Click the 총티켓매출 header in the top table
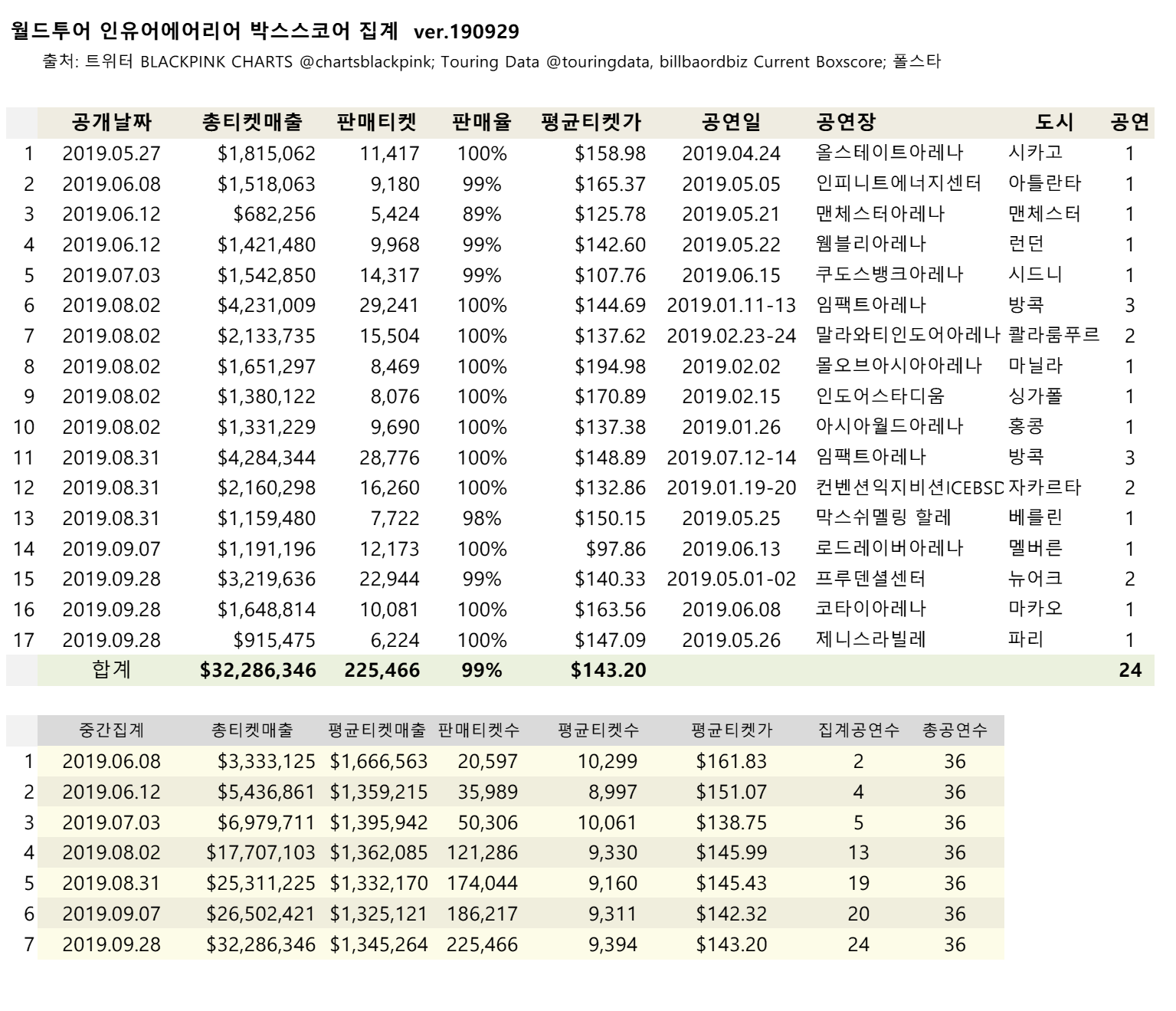This screenshot has width=1176, height=1011. [253, 122]
